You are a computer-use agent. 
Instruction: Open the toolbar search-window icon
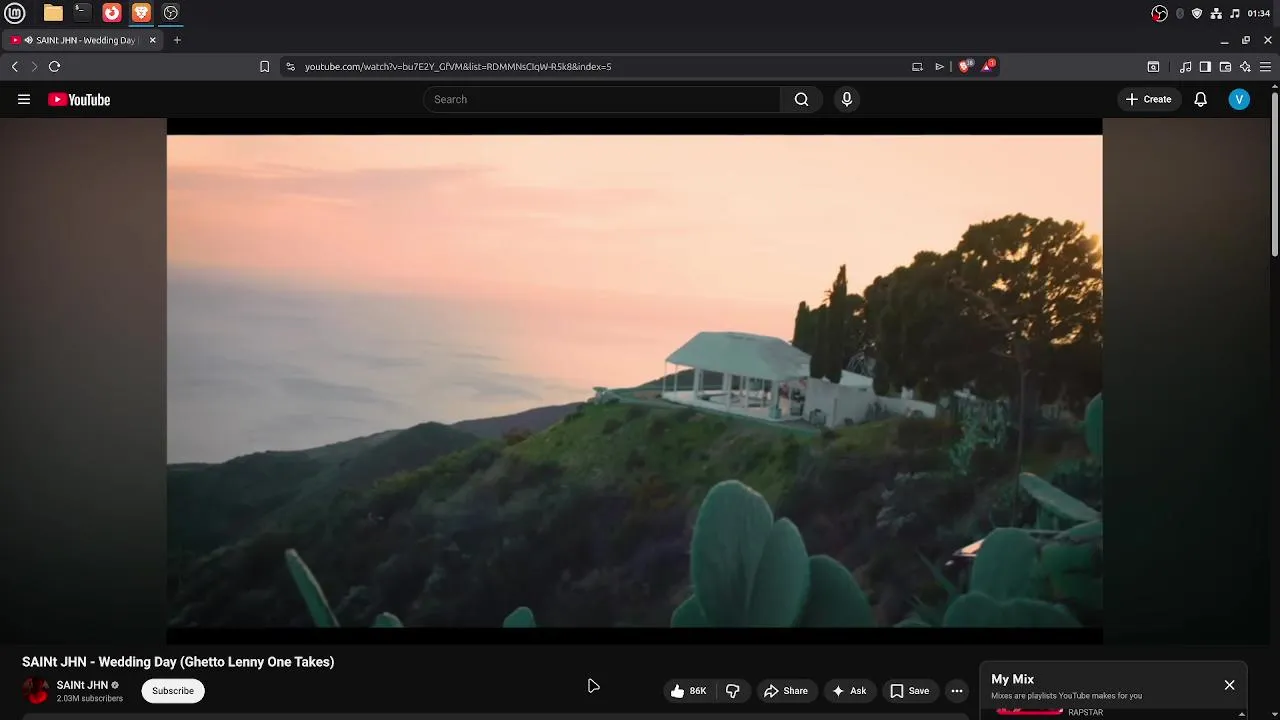click(x=1153, y=66)
